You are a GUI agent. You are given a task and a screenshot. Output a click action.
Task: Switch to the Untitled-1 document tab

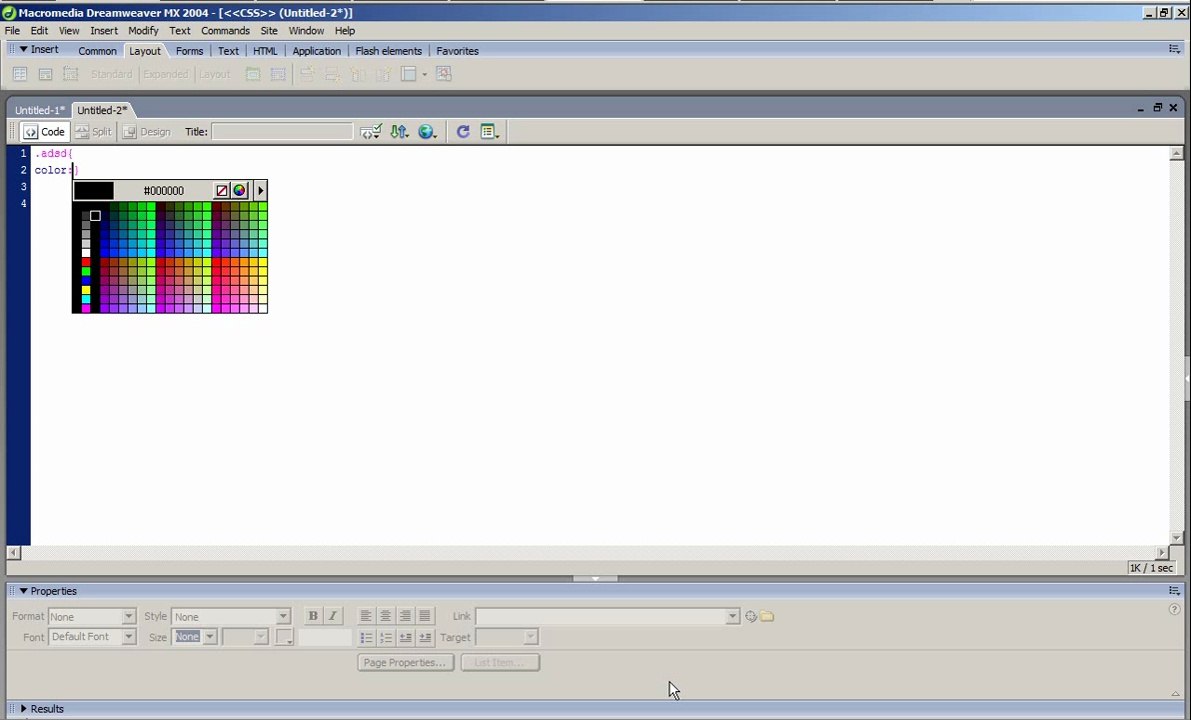click(x=39, y=110)
